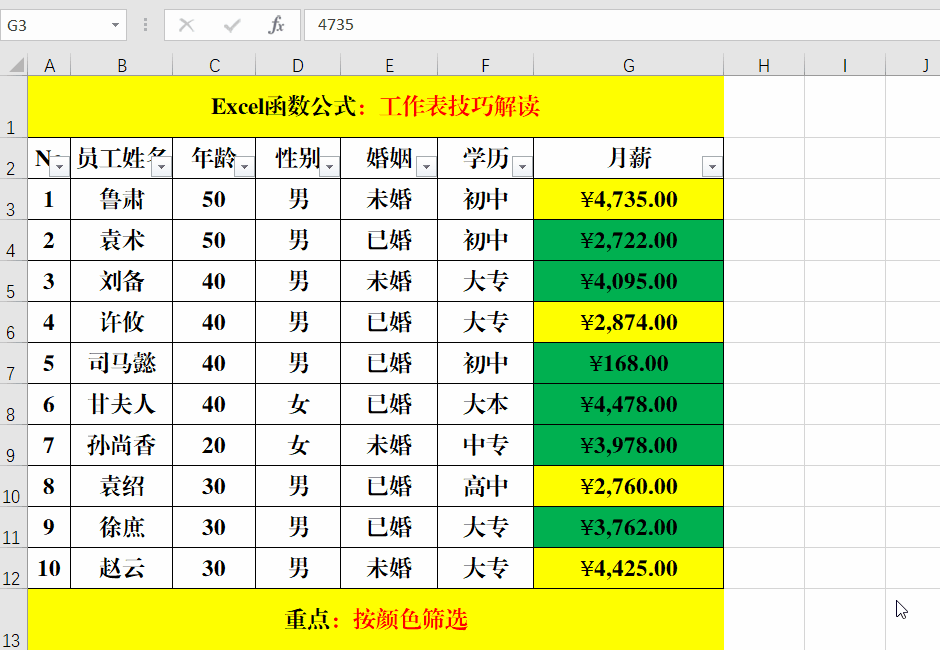Click employee name cell 司马懿
The width and height of the screenshot is (940, 650).
tap(122, 363)
